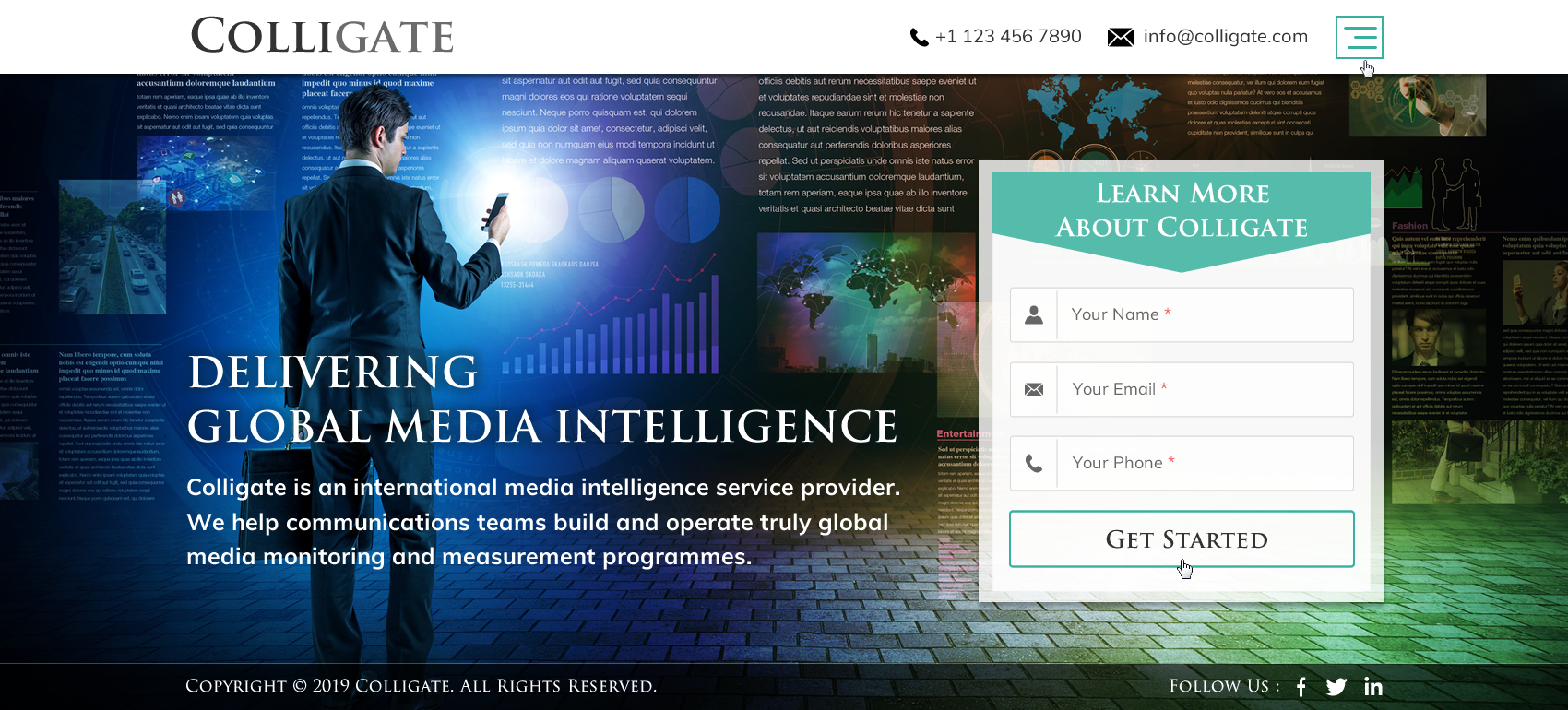Screen dimensions: 1568x710
Task: Click the Your Email input field
Action: [1182, 389]
